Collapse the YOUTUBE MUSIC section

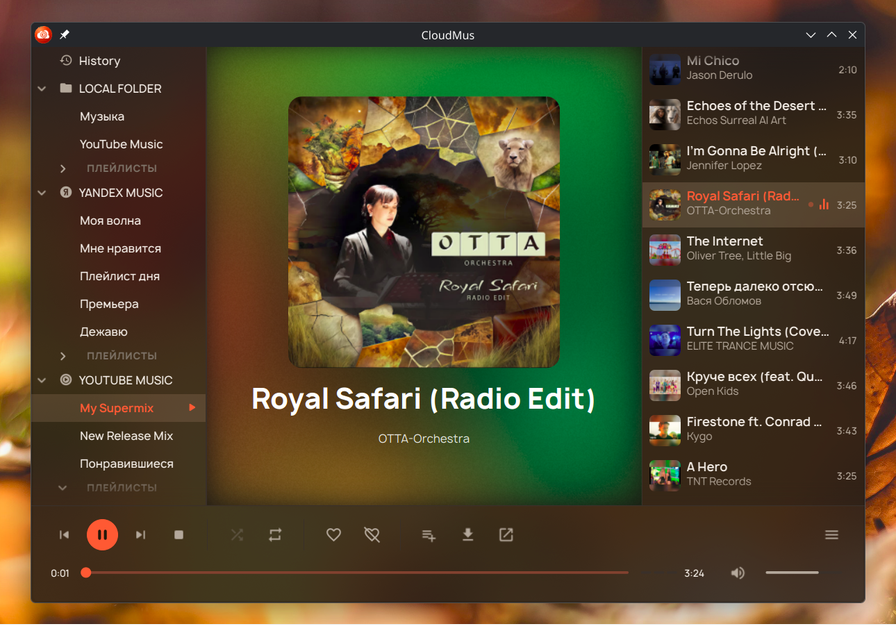click(42, 380)
